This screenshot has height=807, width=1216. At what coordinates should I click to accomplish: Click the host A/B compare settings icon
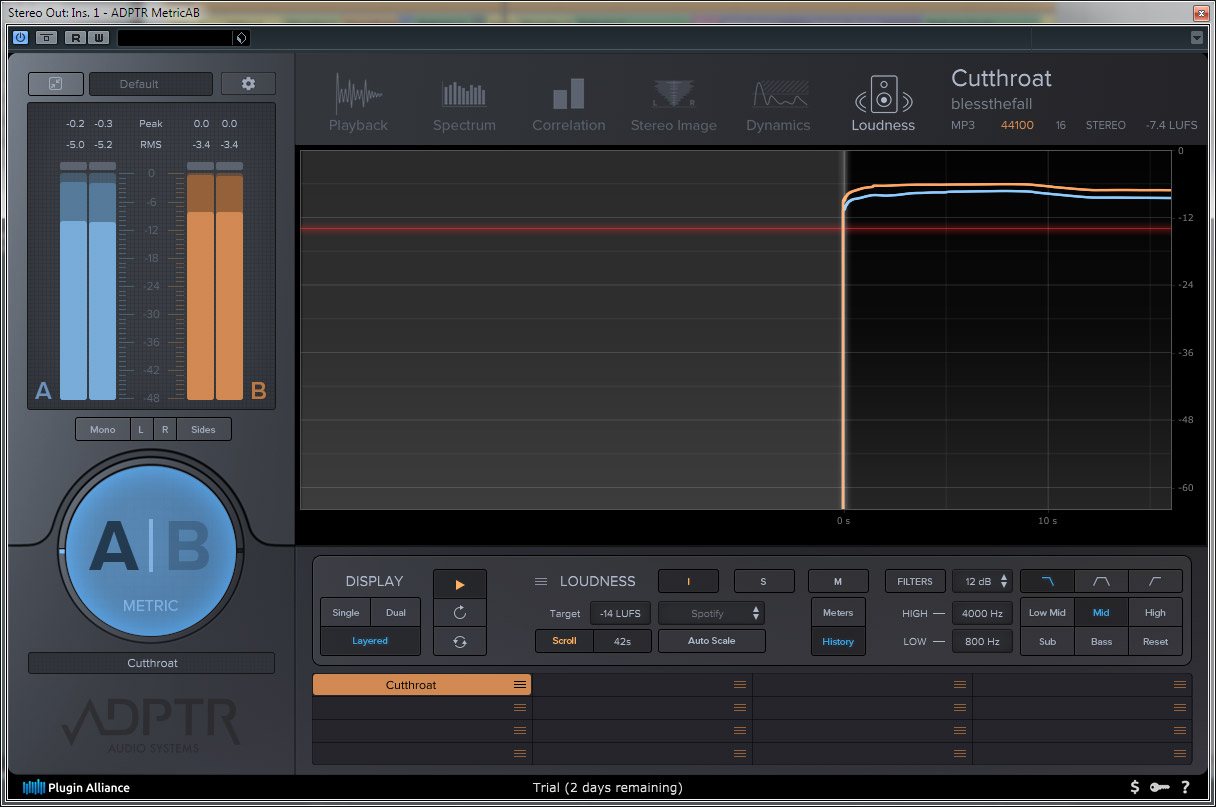(47, 38)
